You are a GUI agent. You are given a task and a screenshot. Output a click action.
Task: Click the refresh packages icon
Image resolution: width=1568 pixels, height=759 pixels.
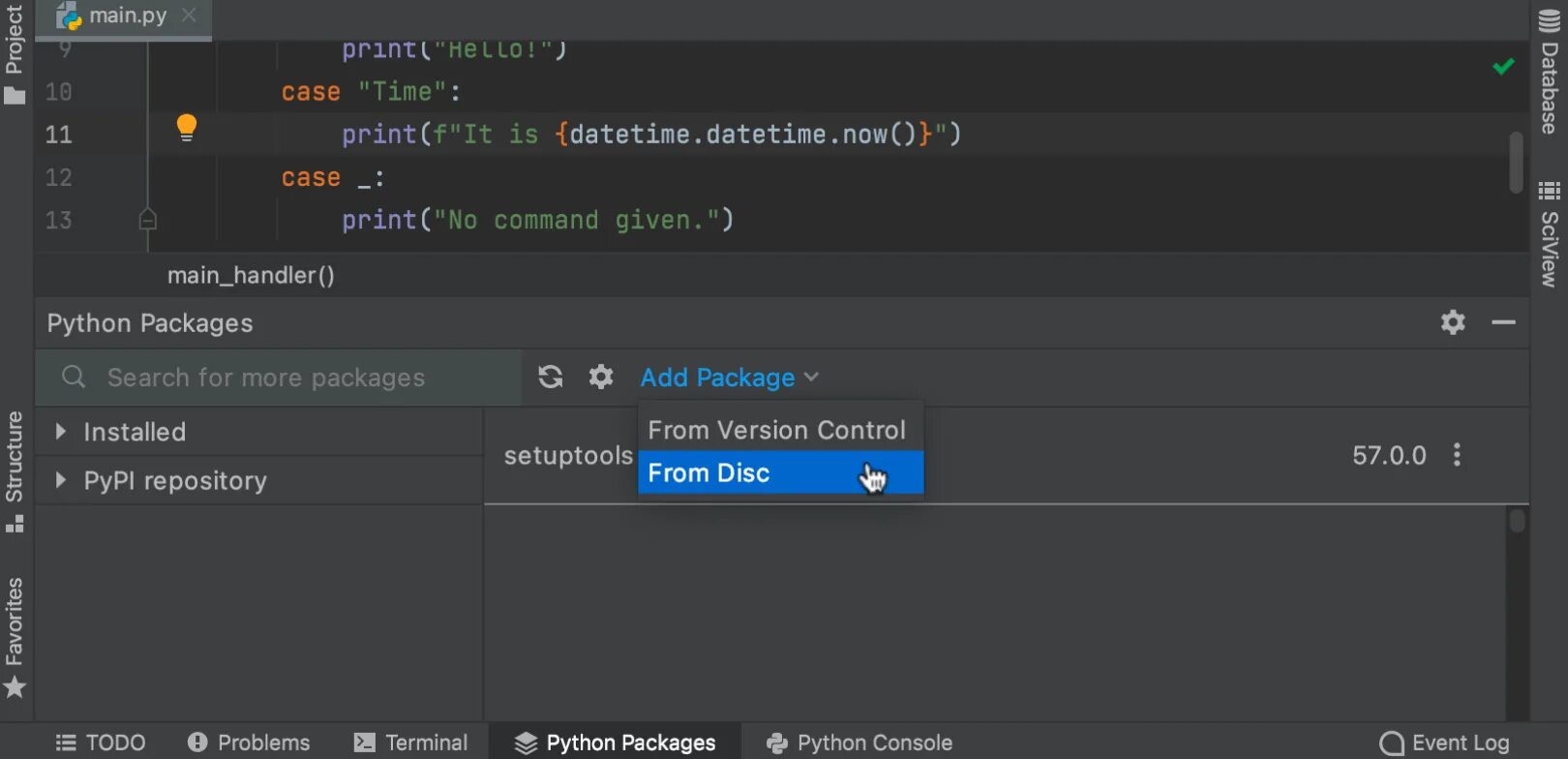(551, 377)
